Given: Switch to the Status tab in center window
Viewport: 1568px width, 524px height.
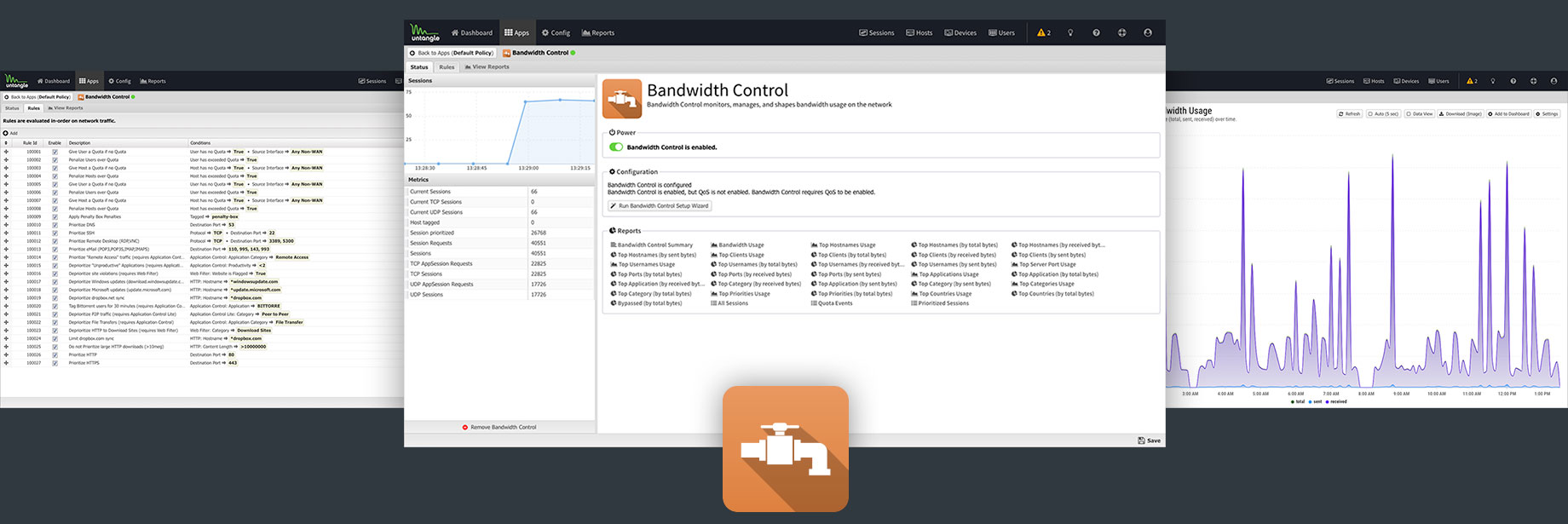Looking at the screenshot, I should [x=419, y=66].
